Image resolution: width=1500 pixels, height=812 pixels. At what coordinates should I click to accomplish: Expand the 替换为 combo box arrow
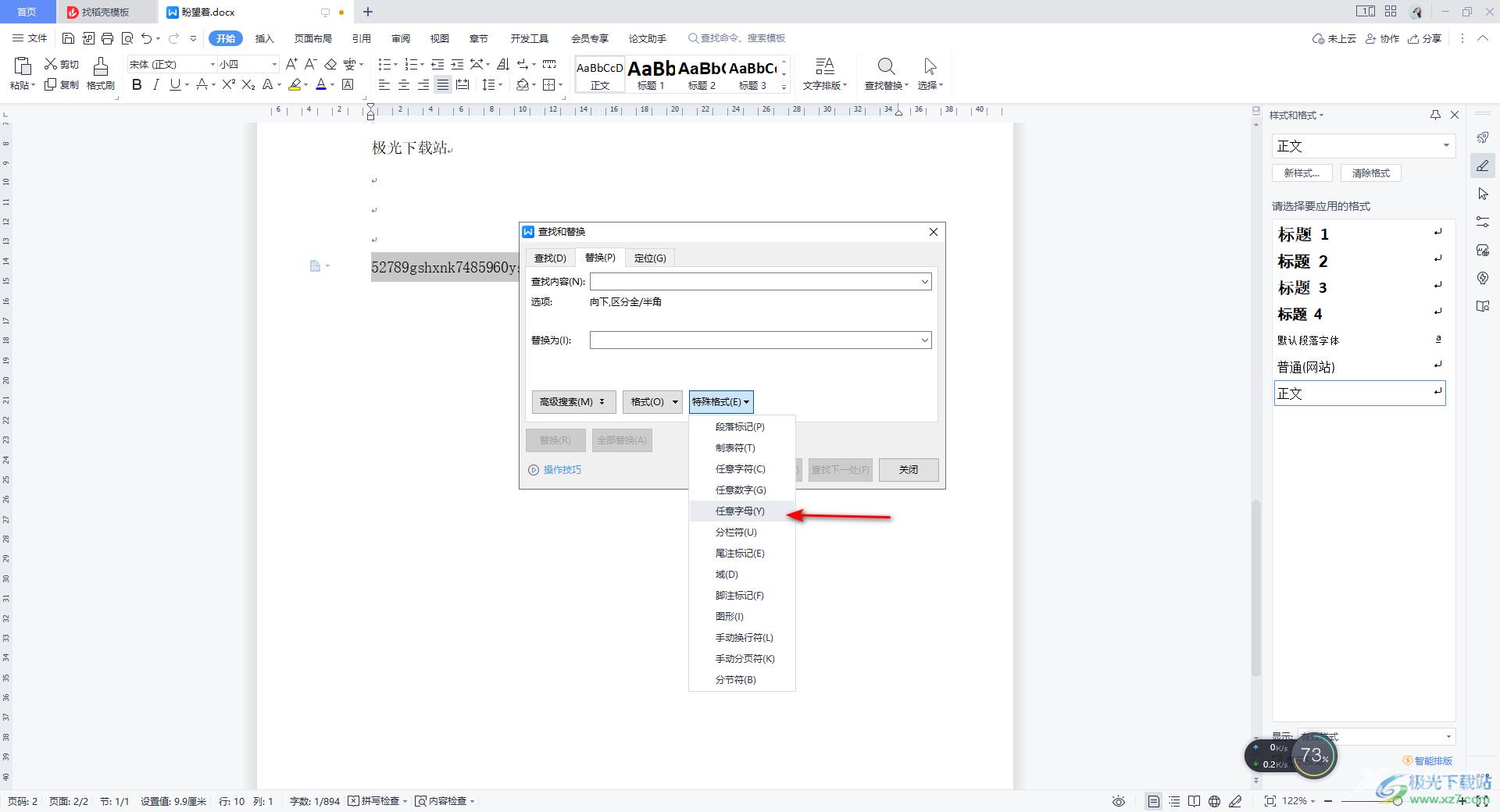click(924, 340)
